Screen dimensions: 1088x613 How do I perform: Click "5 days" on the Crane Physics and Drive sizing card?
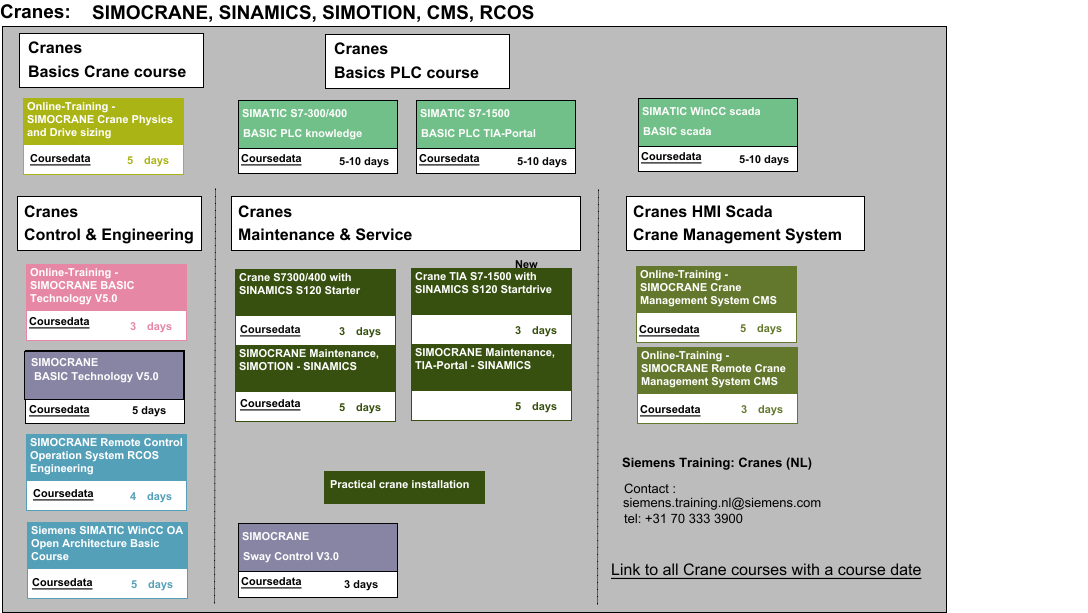click(148, 160)
